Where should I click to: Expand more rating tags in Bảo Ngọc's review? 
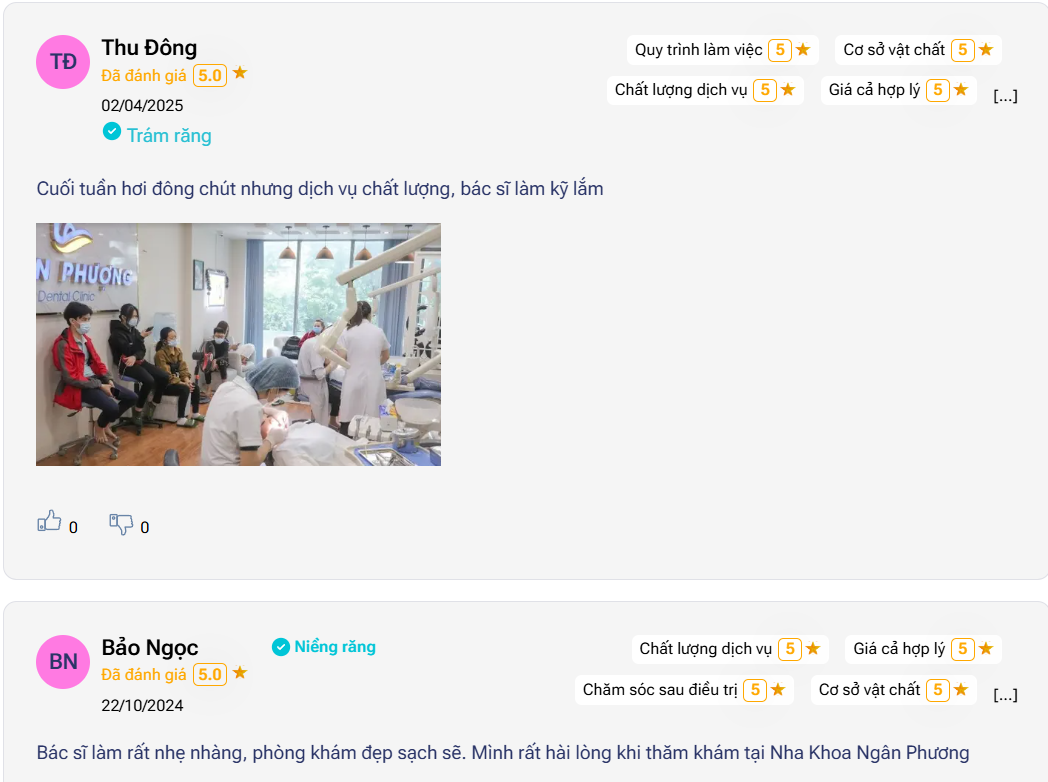tap(1005, 695)
